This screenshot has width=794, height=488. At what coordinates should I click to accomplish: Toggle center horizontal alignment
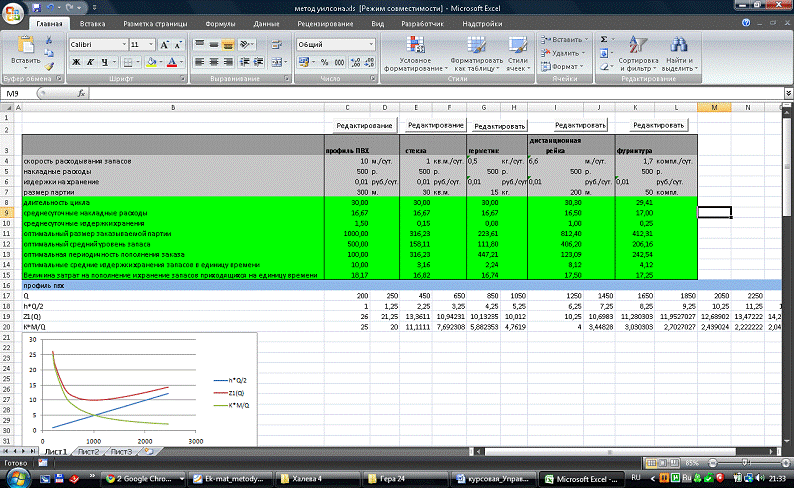(x=213, y=62)
